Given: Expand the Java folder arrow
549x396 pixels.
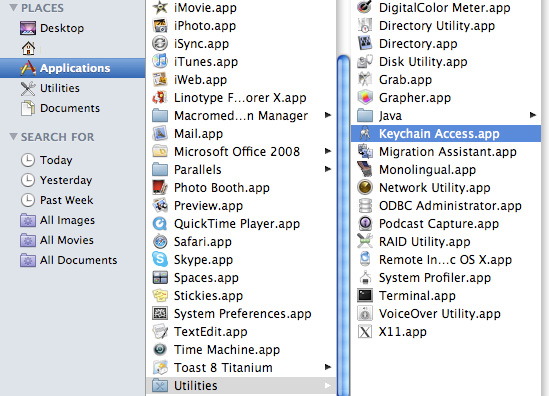Looking at the screenshot, I should tap(533, 115).
